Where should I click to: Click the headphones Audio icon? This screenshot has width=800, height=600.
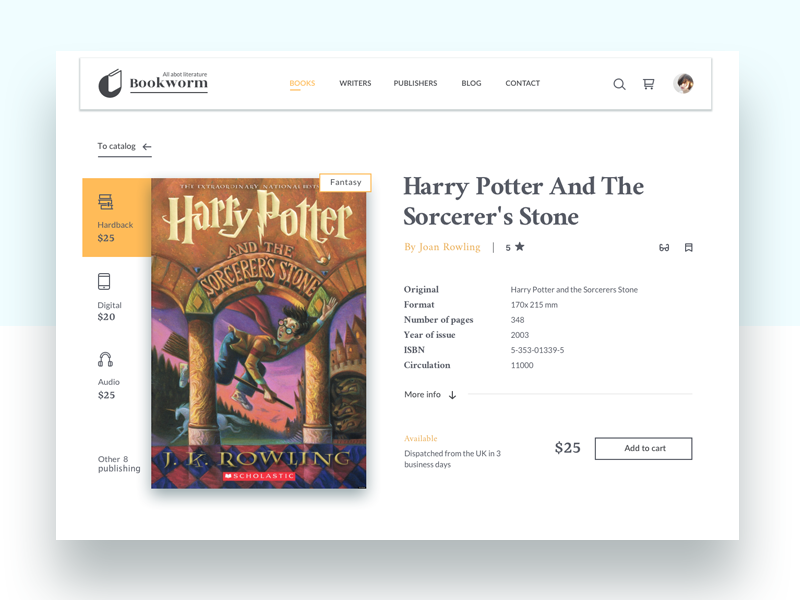[105, 360]
